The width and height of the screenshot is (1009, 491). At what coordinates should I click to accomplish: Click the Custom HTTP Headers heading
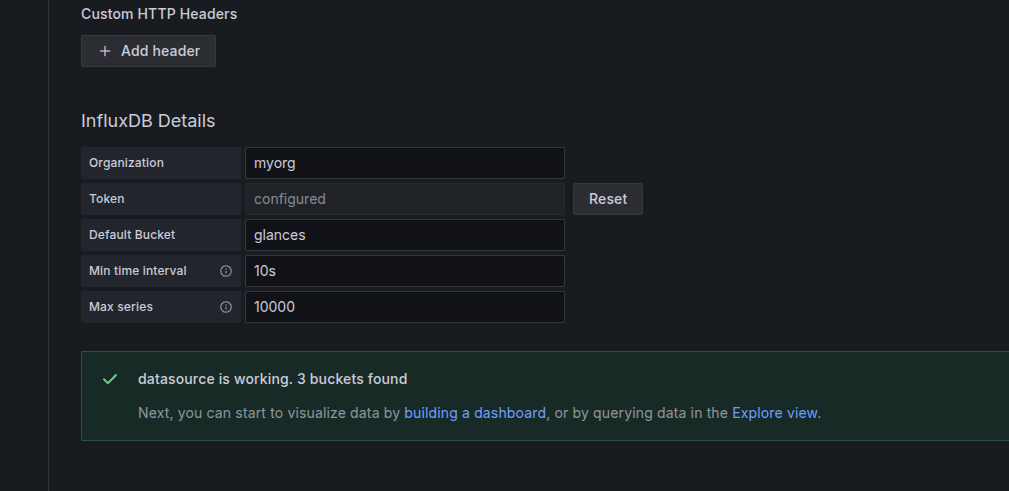159,14
